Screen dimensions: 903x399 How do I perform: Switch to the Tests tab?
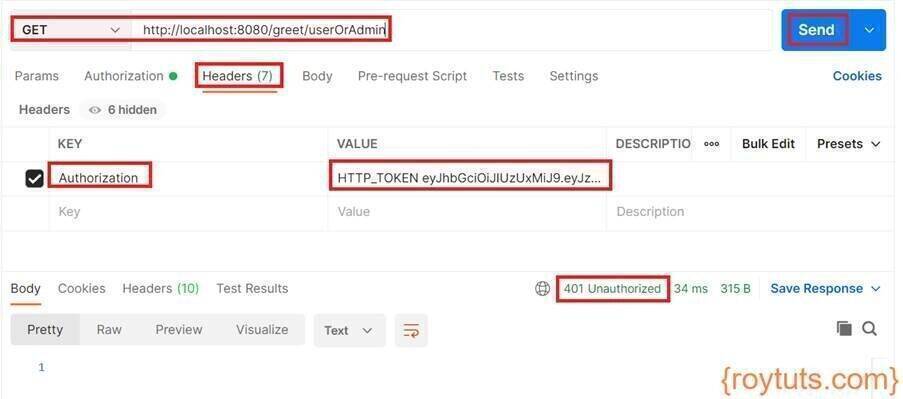tap(508, 76)
